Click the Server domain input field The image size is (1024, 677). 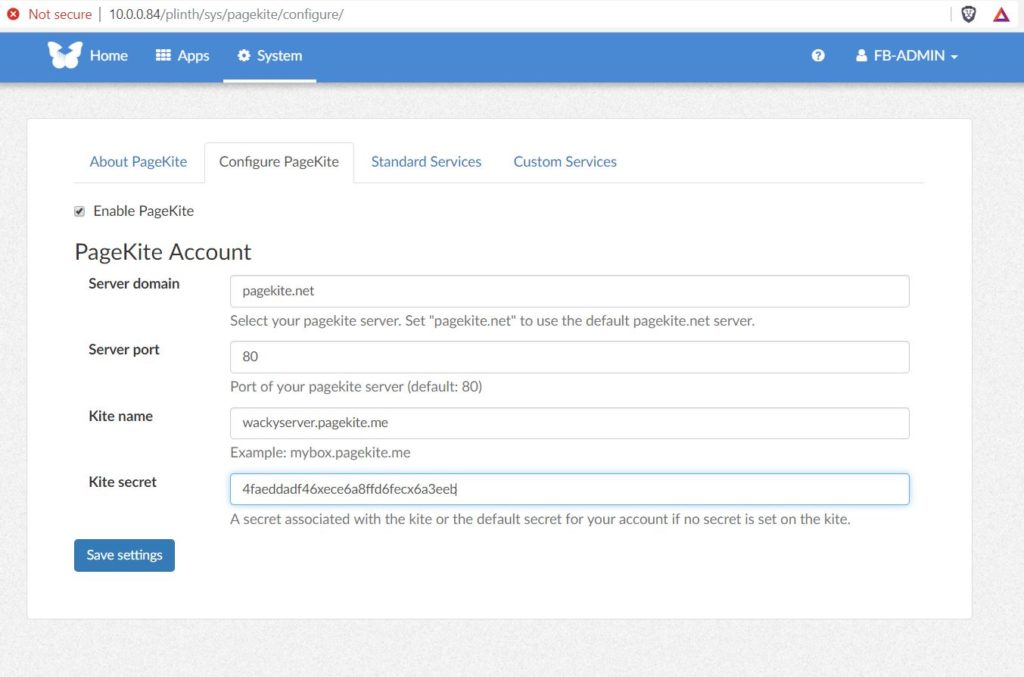569,291
